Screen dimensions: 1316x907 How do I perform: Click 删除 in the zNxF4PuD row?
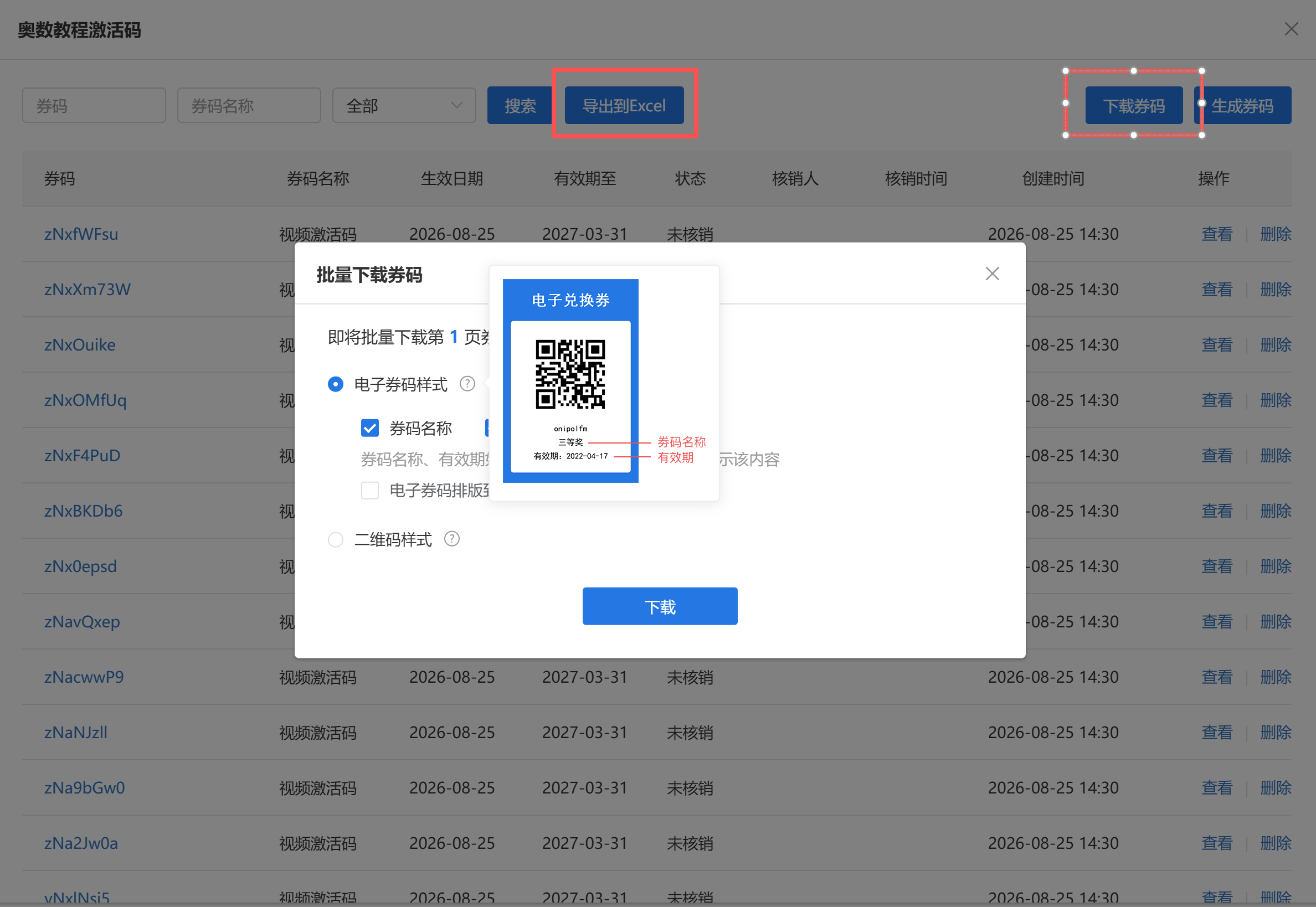click(x=1275, y=456)
